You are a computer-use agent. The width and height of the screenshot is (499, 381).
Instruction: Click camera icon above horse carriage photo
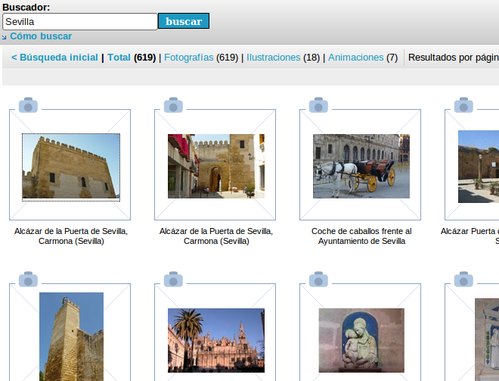[x=318, y=105]
